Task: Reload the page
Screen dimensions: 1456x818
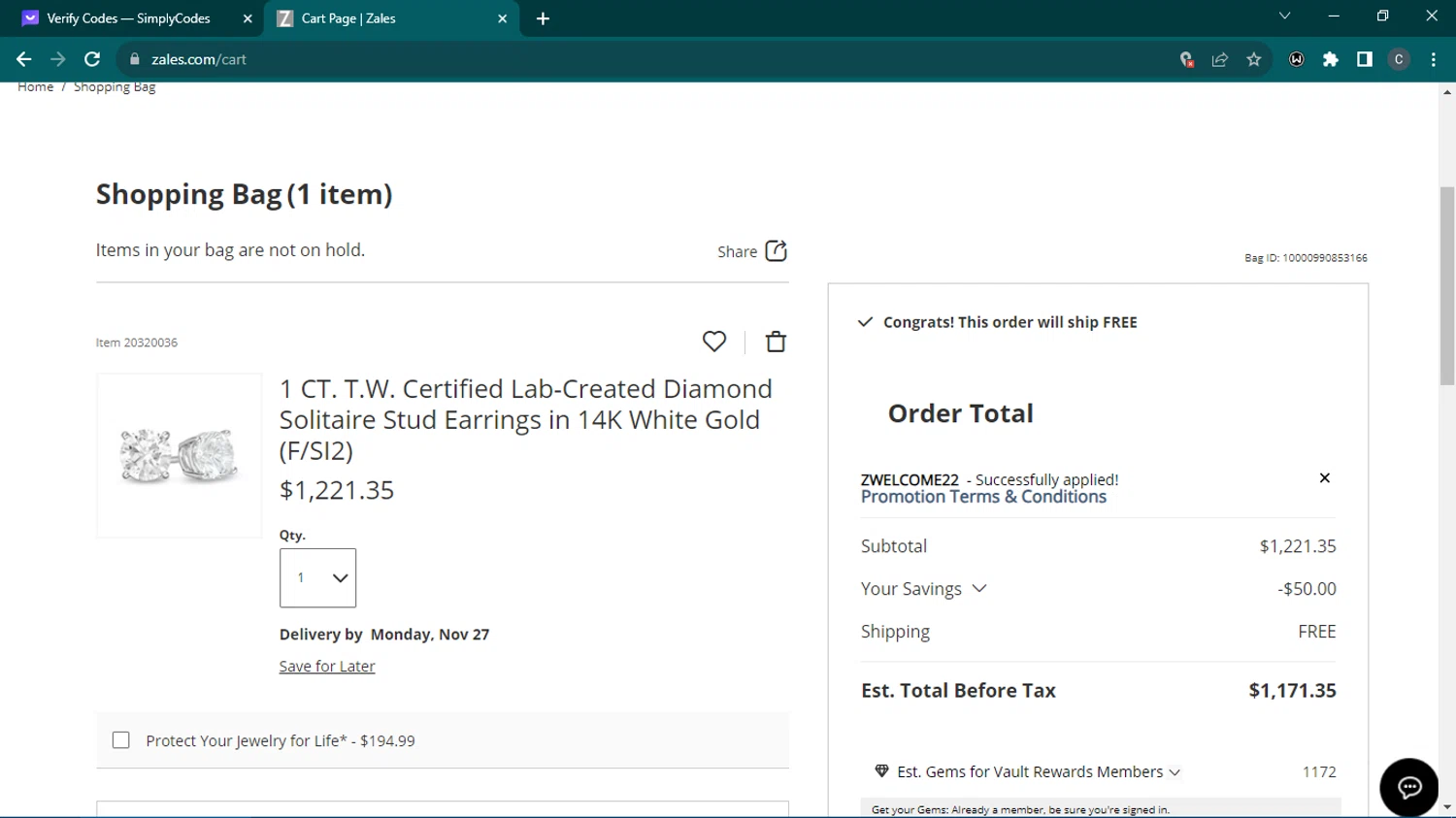Action: click(x=92, y=59)
